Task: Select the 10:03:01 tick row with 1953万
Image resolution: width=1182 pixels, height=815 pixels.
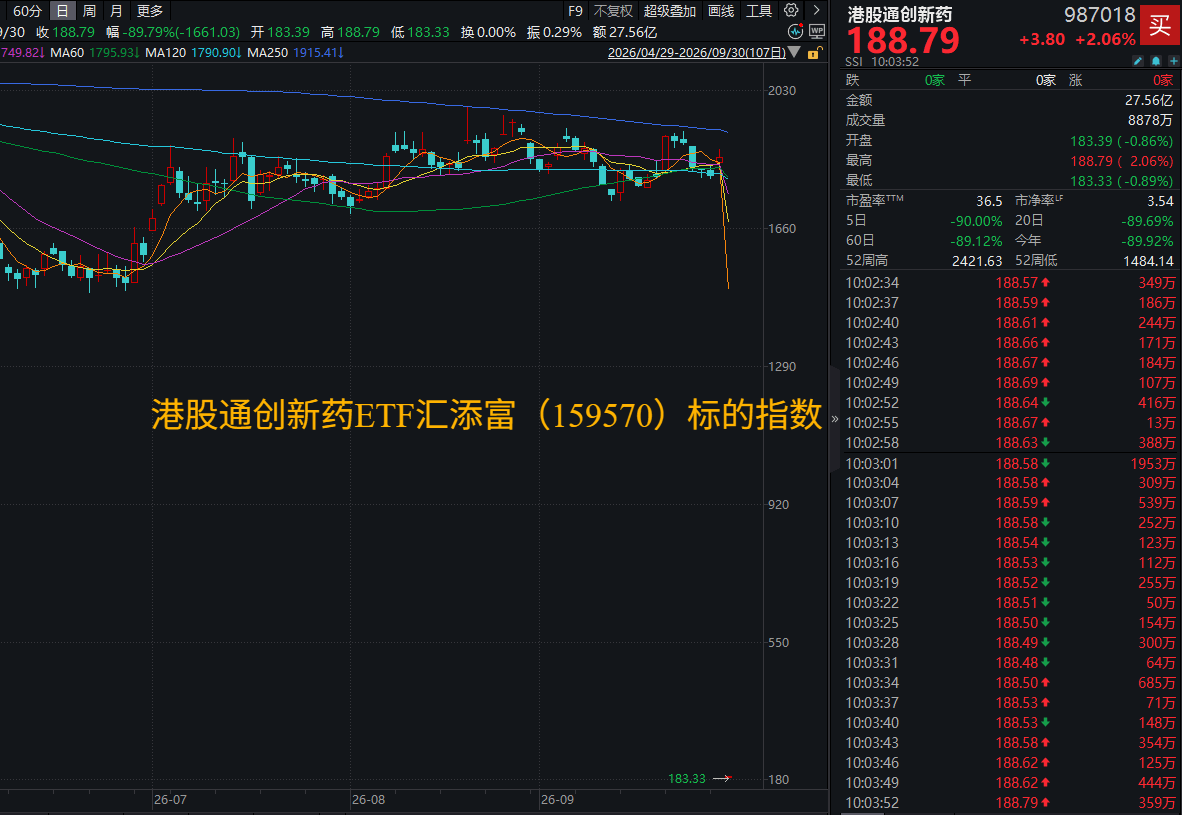Action: click(x=1009, y=464)
